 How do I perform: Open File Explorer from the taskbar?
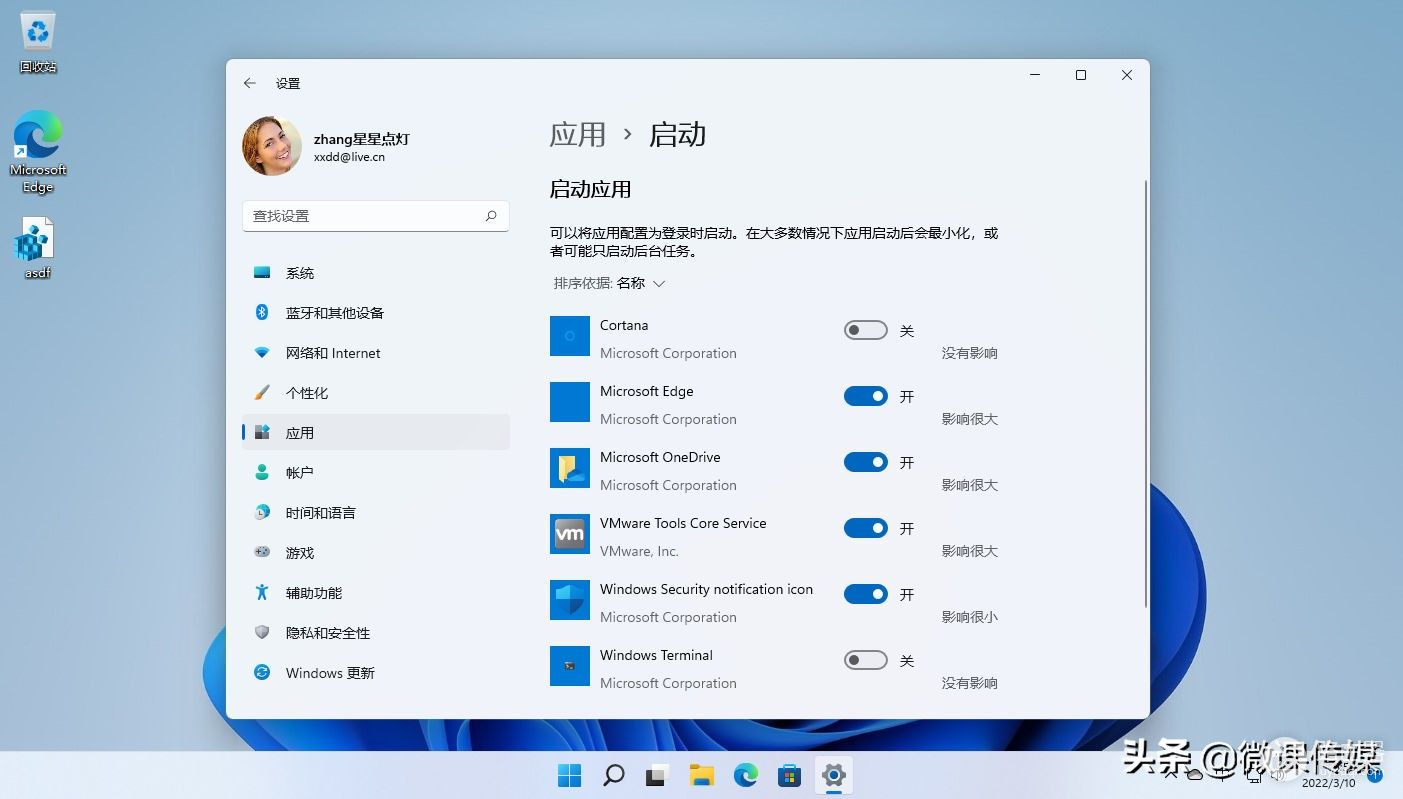coord(701,775)
